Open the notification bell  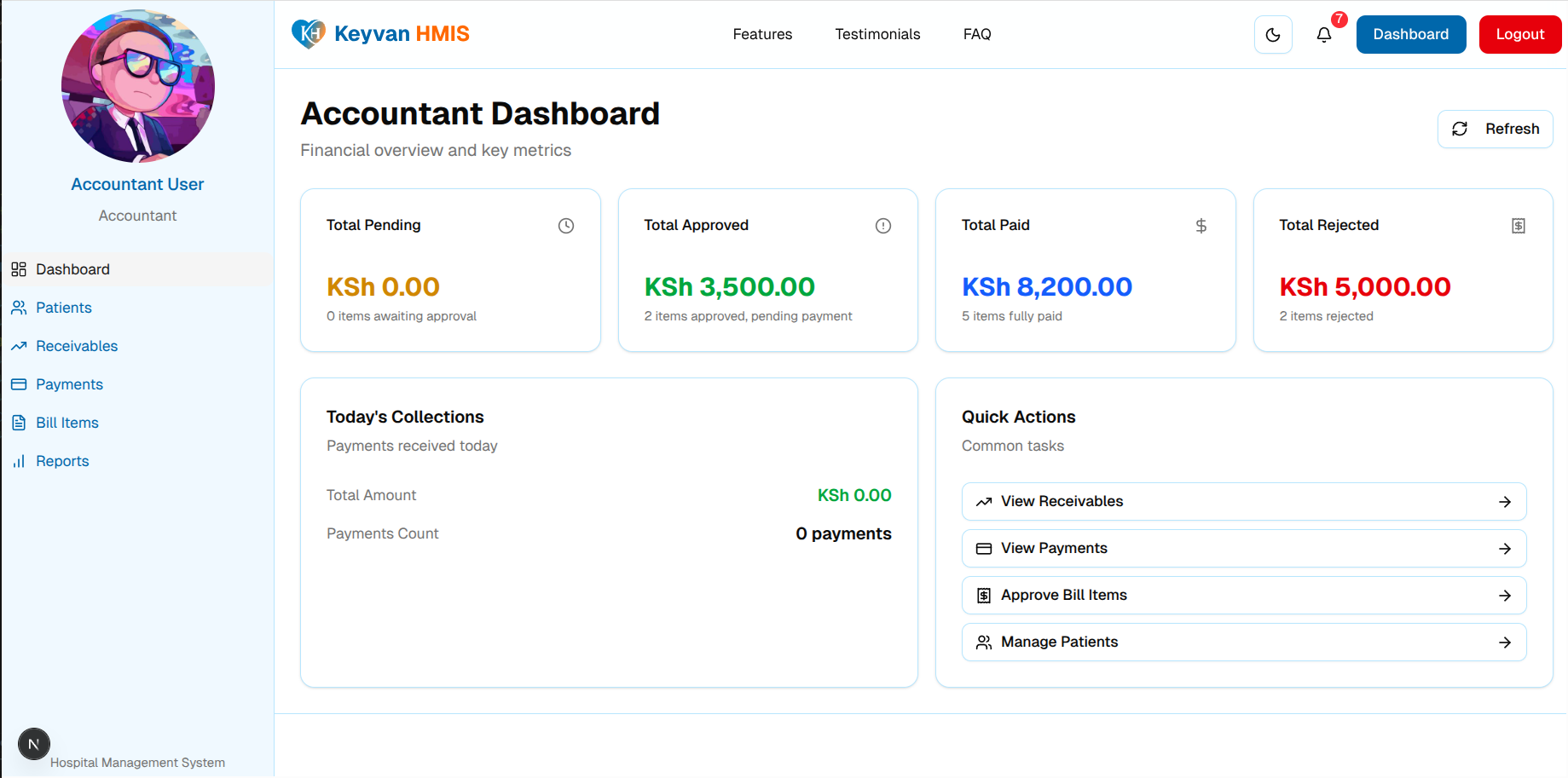[x=1324, y=34]
